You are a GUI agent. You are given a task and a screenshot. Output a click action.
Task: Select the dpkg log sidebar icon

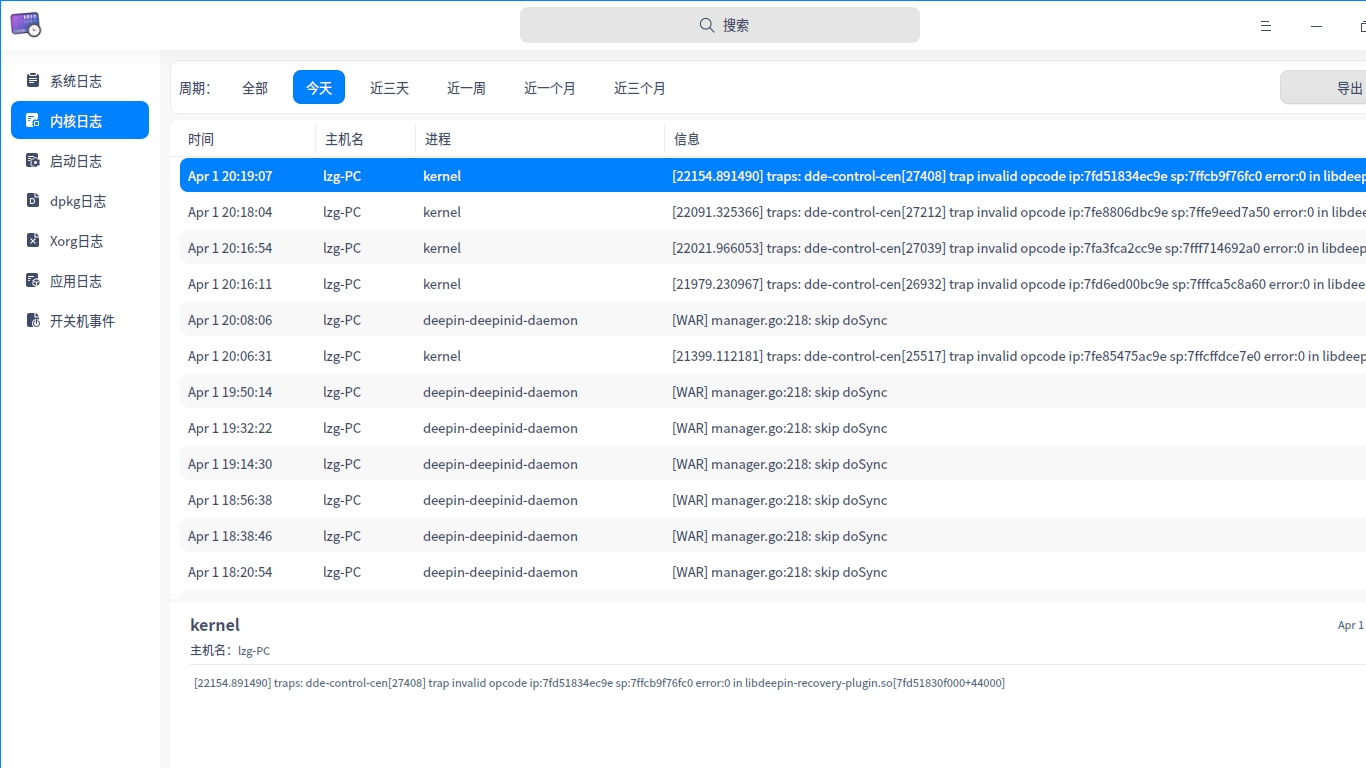coord(33,201)
